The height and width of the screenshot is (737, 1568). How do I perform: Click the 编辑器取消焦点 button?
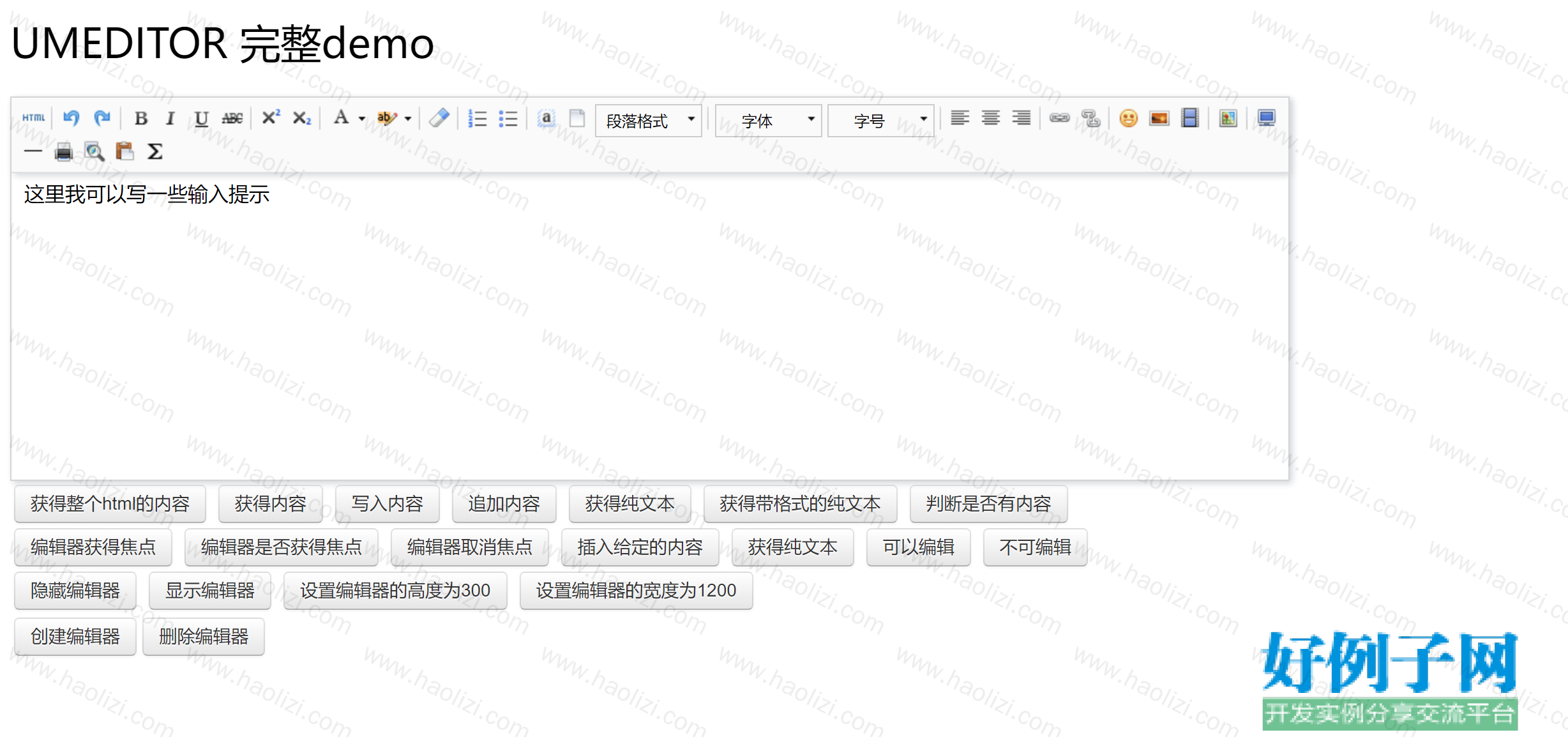coord(469,547)
